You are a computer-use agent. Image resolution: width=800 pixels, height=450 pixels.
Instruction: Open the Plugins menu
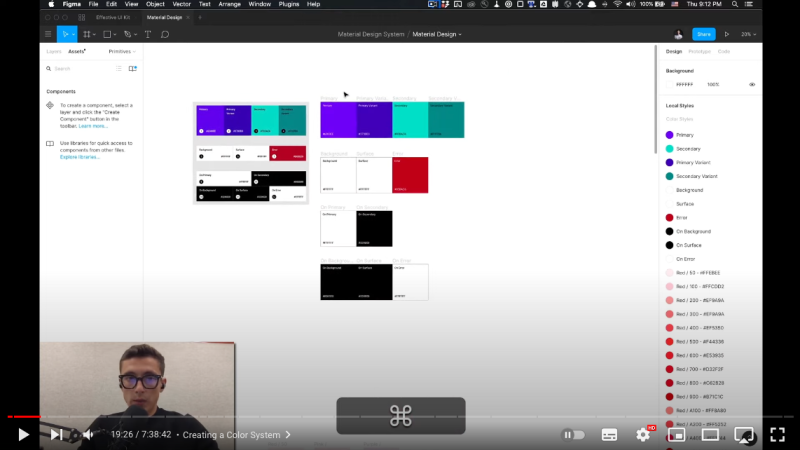[289, 4]
